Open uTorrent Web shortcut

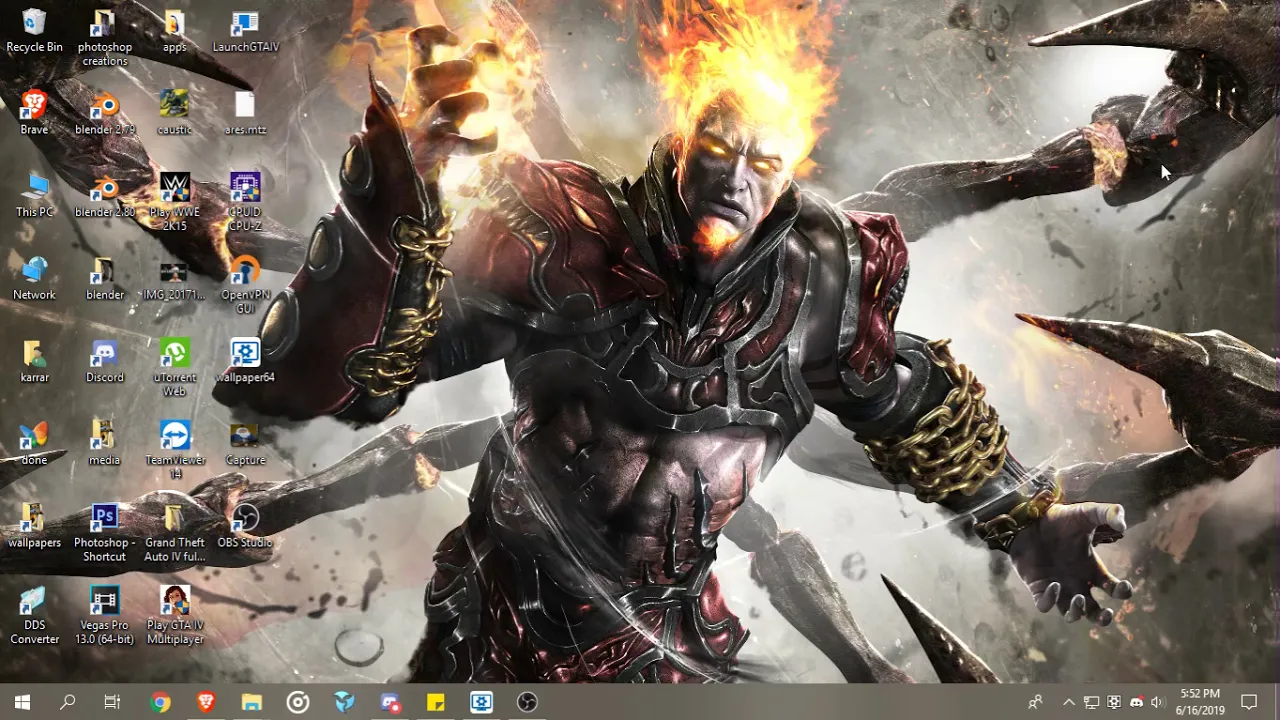(175, 368)
